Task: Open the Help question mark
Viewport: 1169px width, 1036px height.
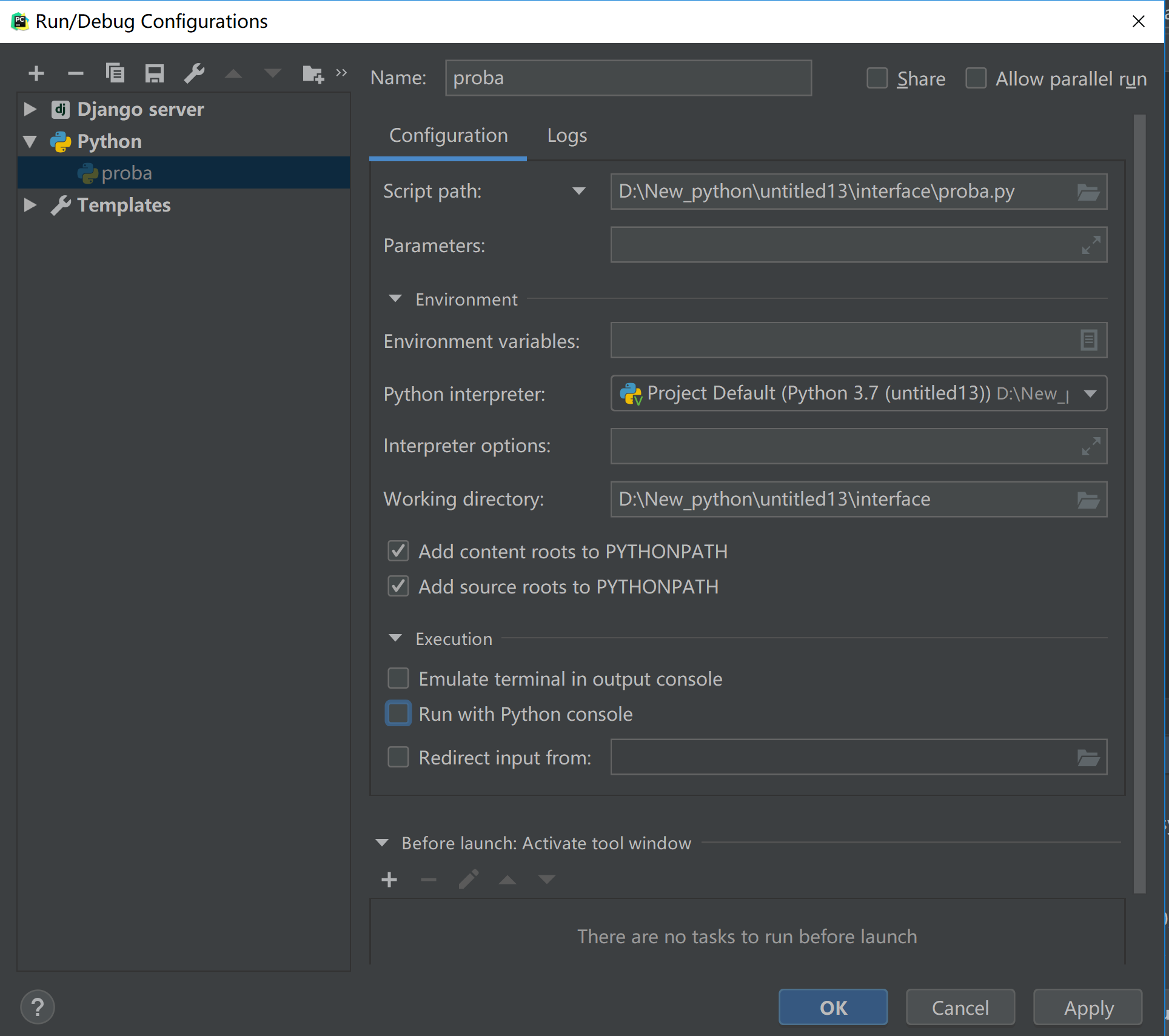Action: 37,1007
